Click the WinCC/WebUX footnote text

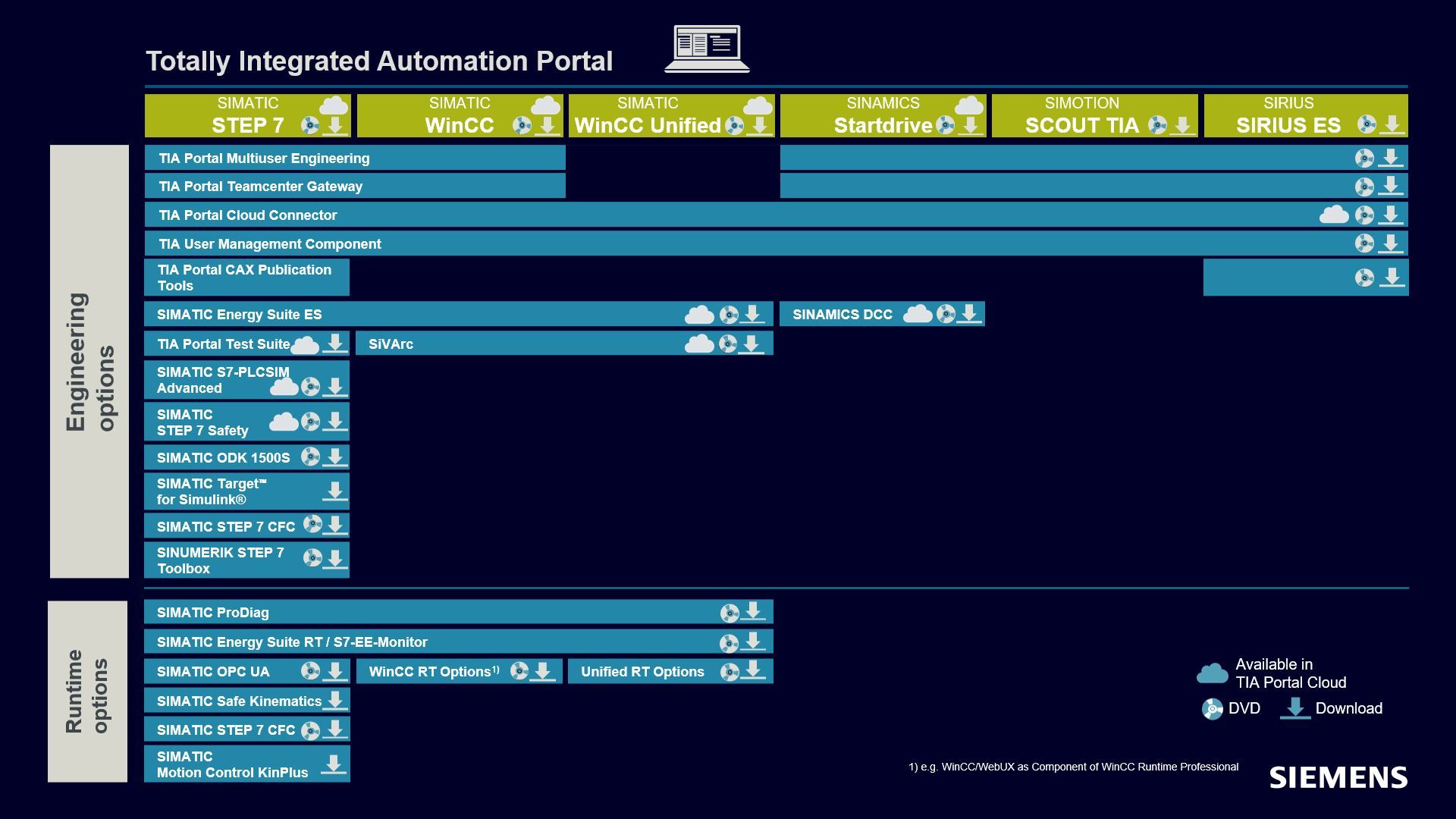pyautogui.click(x=1073, y=767)
